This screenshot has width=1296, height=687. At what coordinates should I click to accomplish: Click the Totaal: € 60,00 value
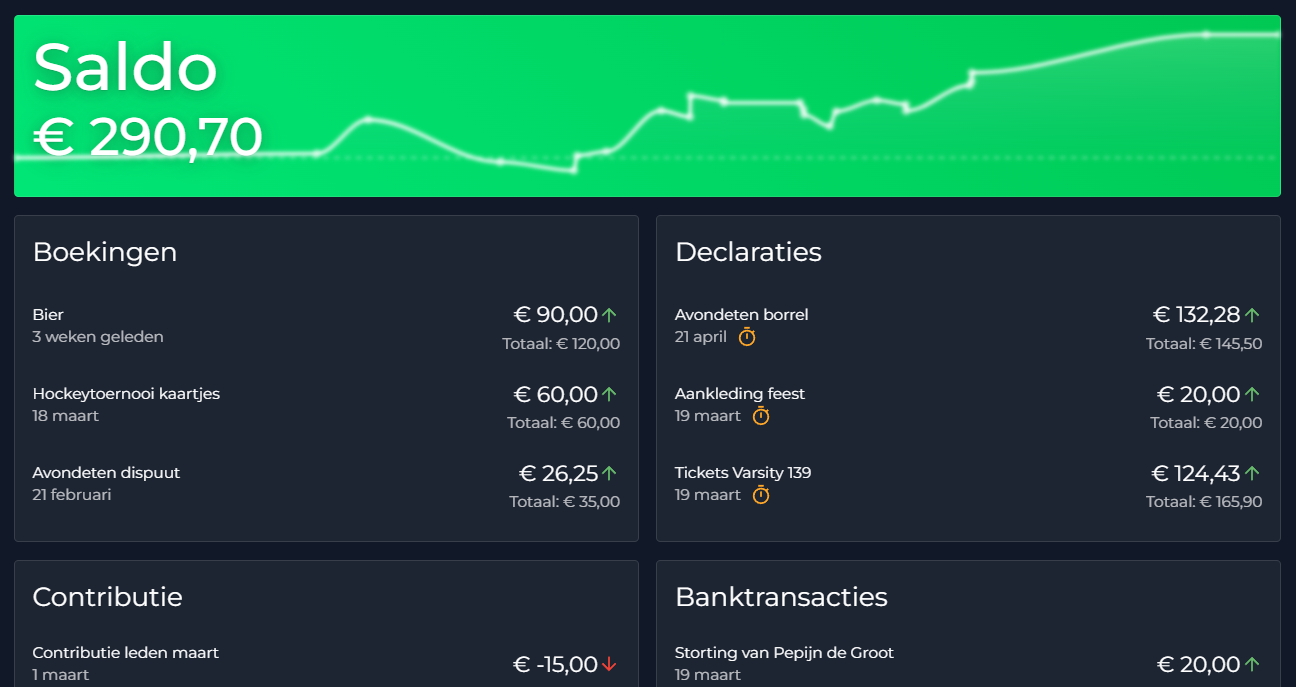pyautogui.click(x=564, y=423)
